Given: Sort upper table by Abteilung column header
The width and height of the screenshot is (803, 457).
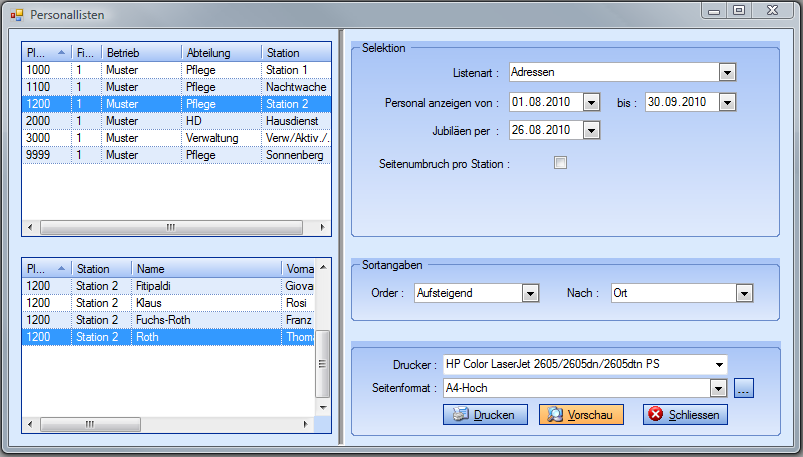Looking at the screenshot, I should [220, 52].
